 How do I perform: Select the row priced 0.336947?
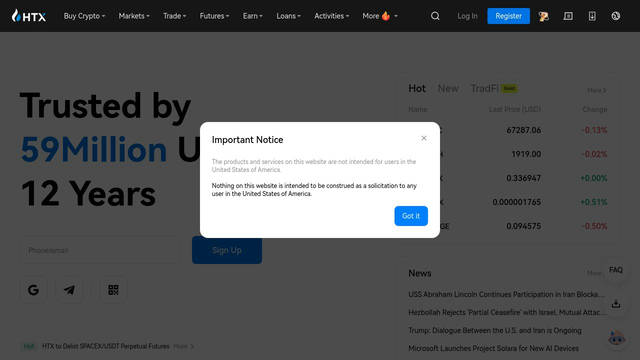508,178
